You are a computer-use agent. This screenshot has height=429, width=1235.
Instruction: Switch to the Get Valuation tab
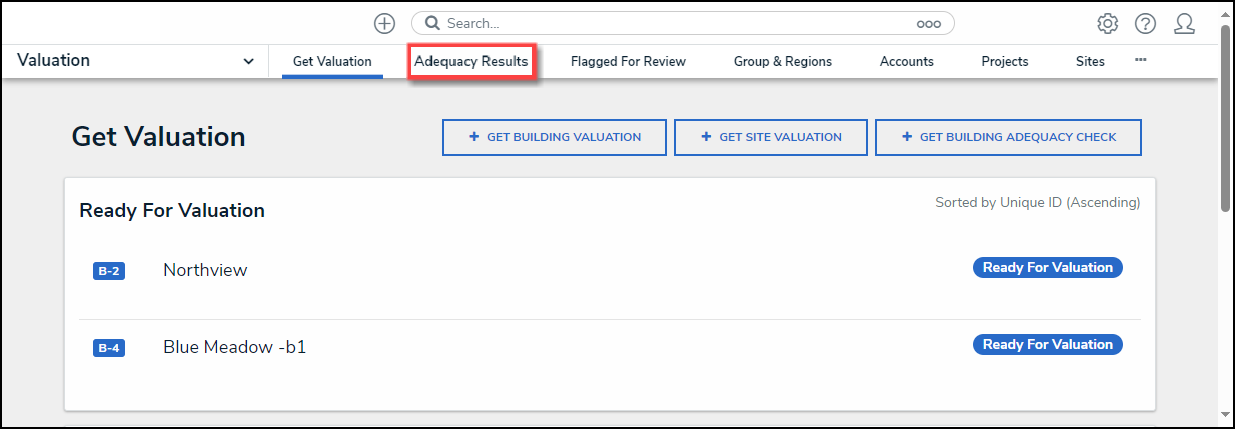[332, 62]
